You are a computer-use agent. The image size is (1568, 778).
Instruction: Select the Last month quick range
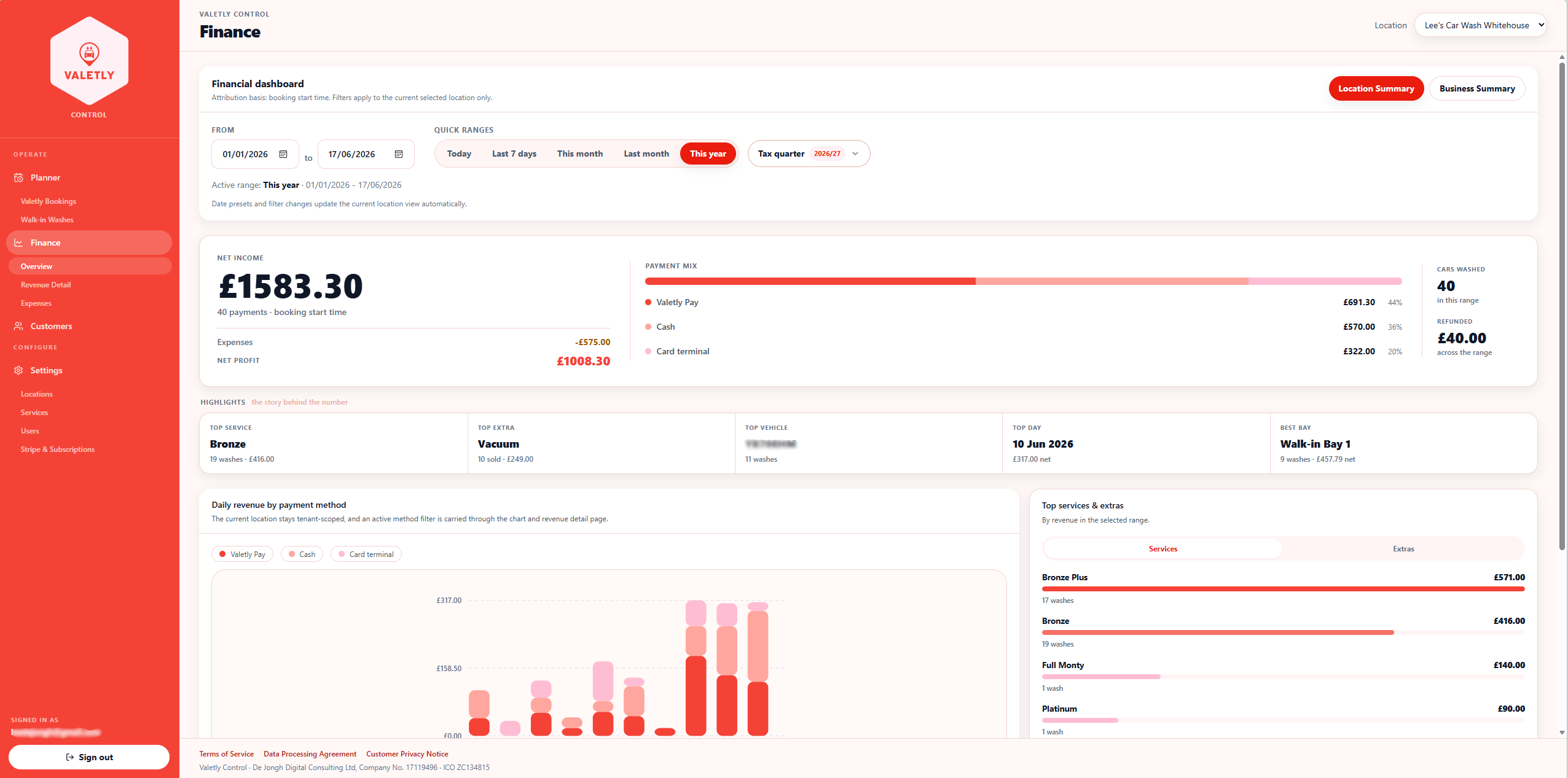click(x=646, y=154)
